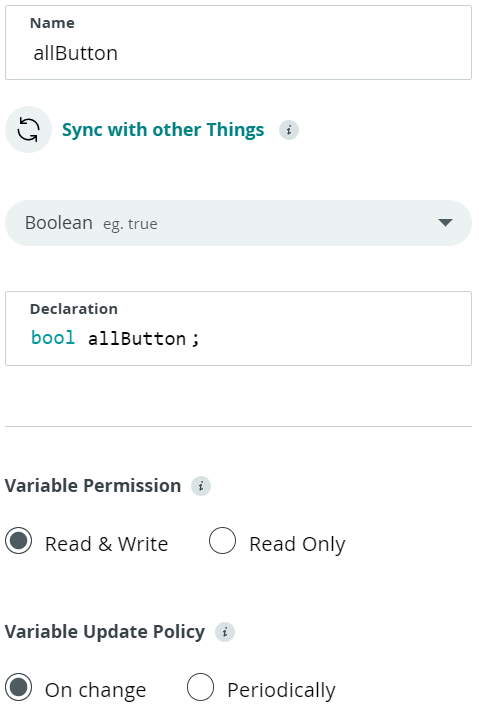Click the allButton; identifier in declaration
The height and width of the screenshot is (714, 479).
(143, 339)
